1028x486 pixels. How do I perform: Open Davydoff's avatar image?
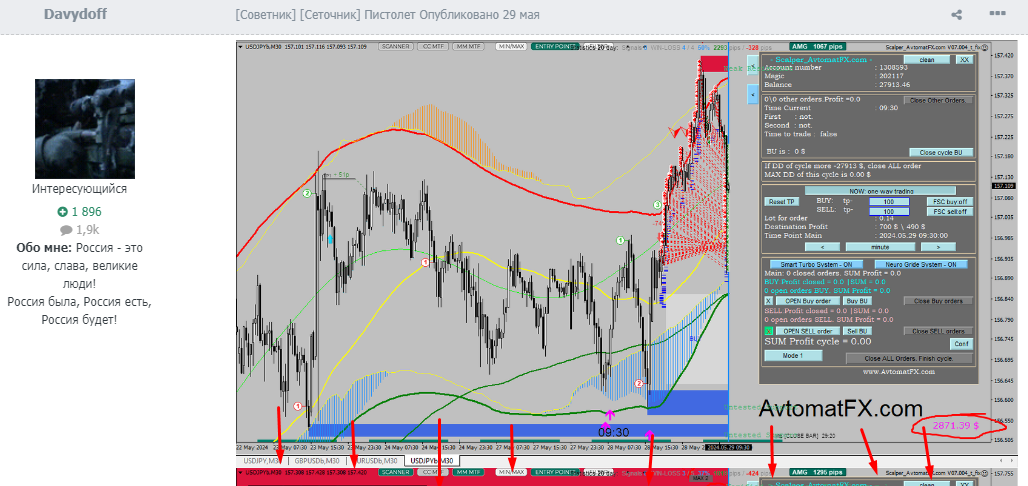tap(85, 129)
